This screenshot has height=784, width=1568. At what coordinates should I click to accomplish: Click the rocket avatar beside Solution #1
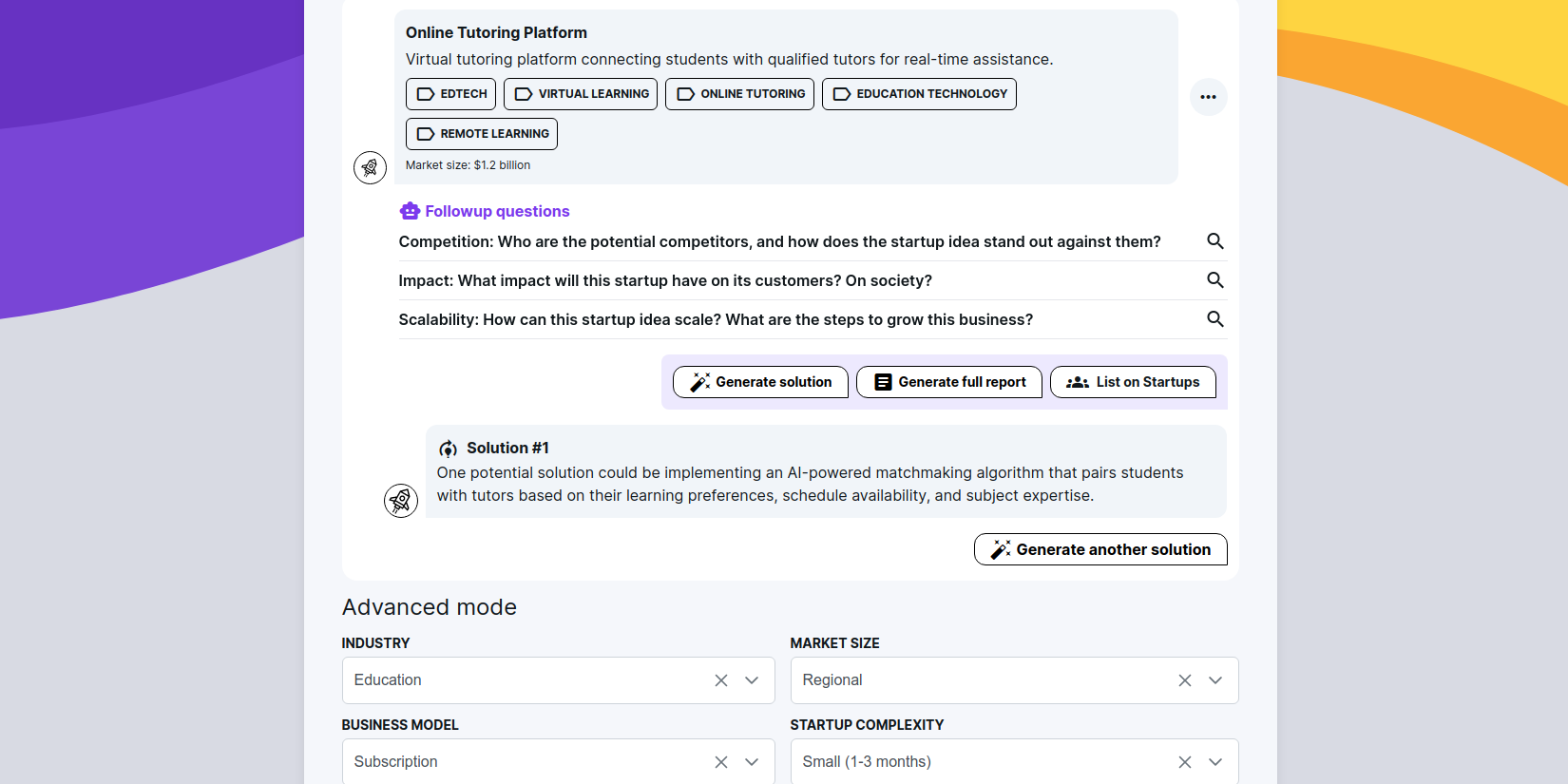point(401,500)
